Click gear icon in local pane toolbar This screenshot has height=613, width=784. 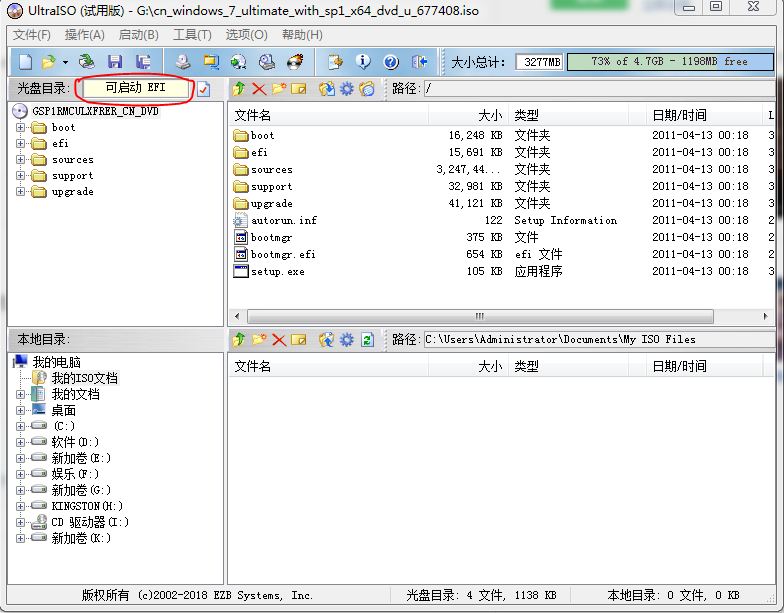(346, 340)
